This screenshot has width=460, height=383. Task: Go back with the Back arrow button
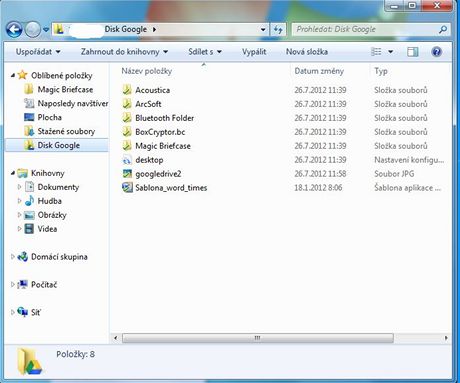[x=14, y=30]
